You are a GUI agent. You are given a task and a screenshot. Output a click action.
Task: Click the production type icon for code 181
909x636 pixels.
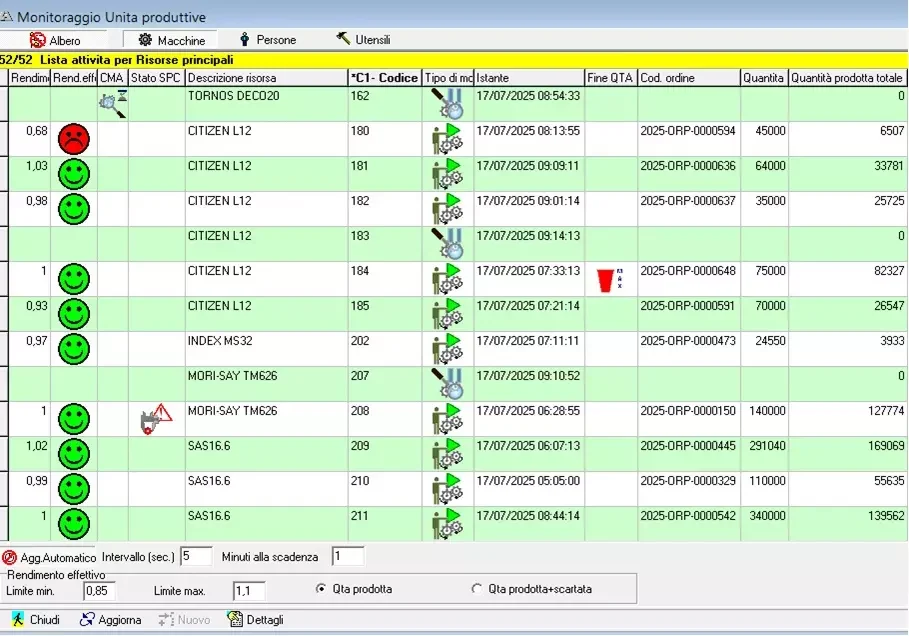448,174
